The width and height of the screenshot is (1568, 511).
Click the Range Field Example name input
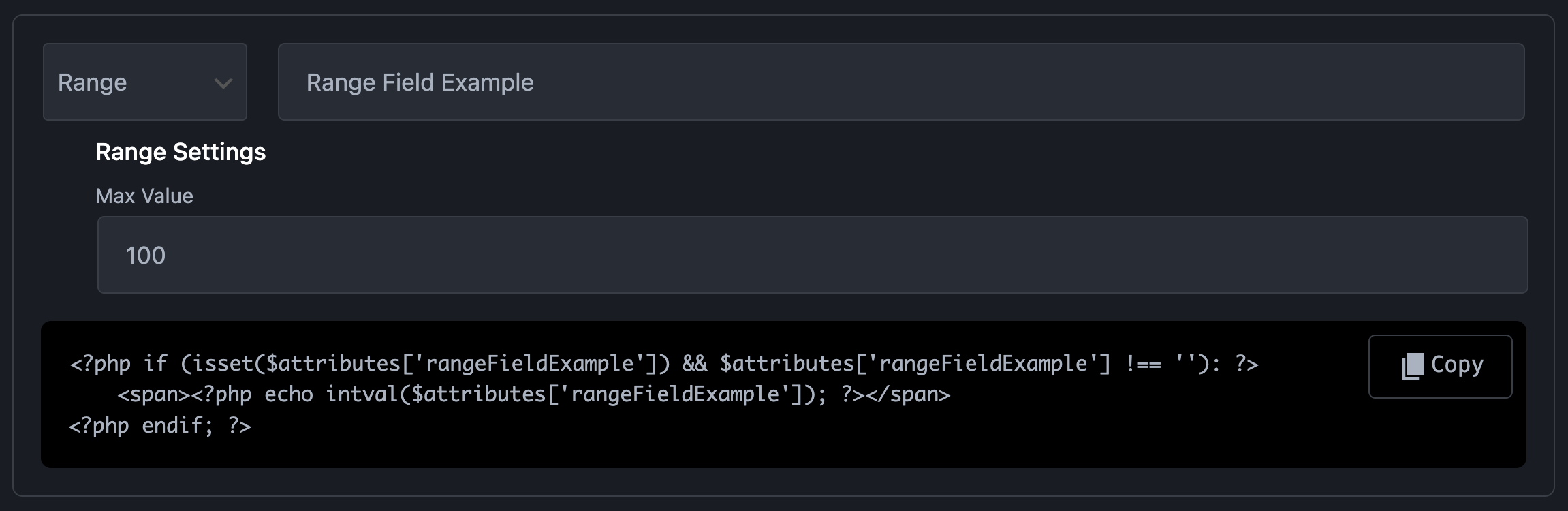(900, 82)
